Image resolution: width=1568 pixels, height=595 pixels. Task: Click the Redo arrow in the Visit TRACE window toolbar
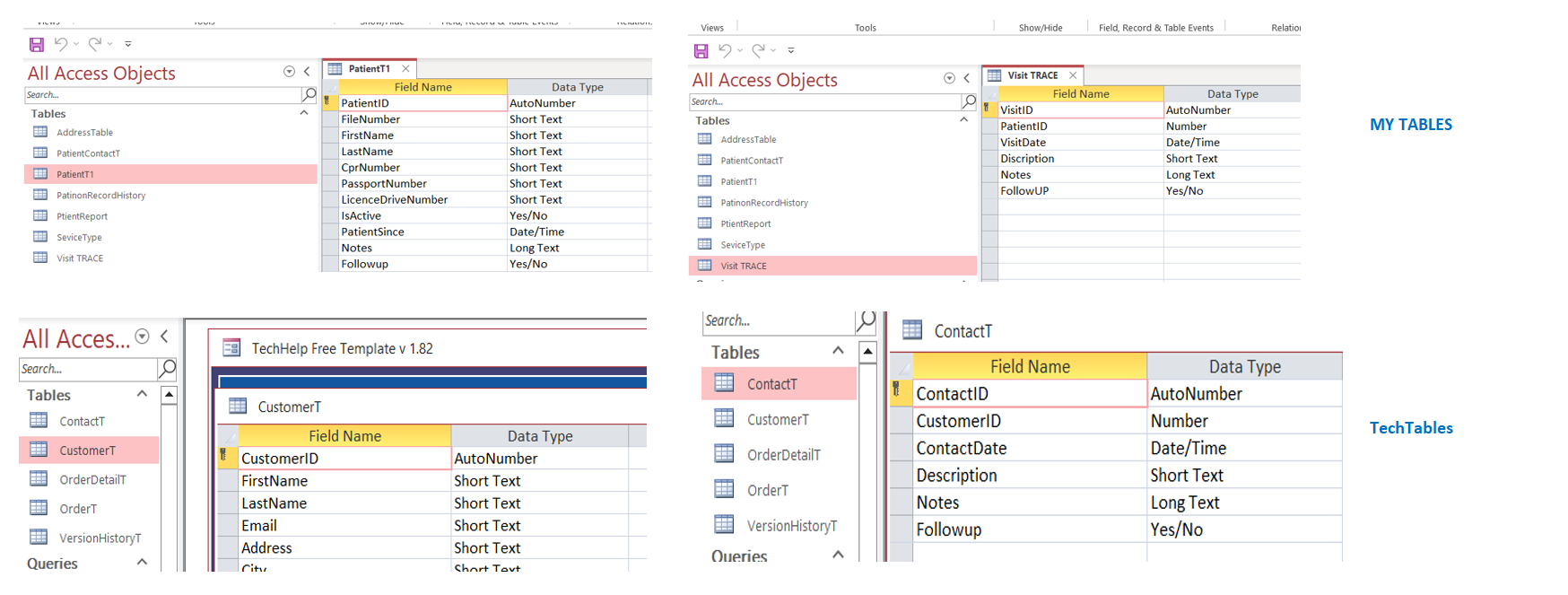pos(759,50)
